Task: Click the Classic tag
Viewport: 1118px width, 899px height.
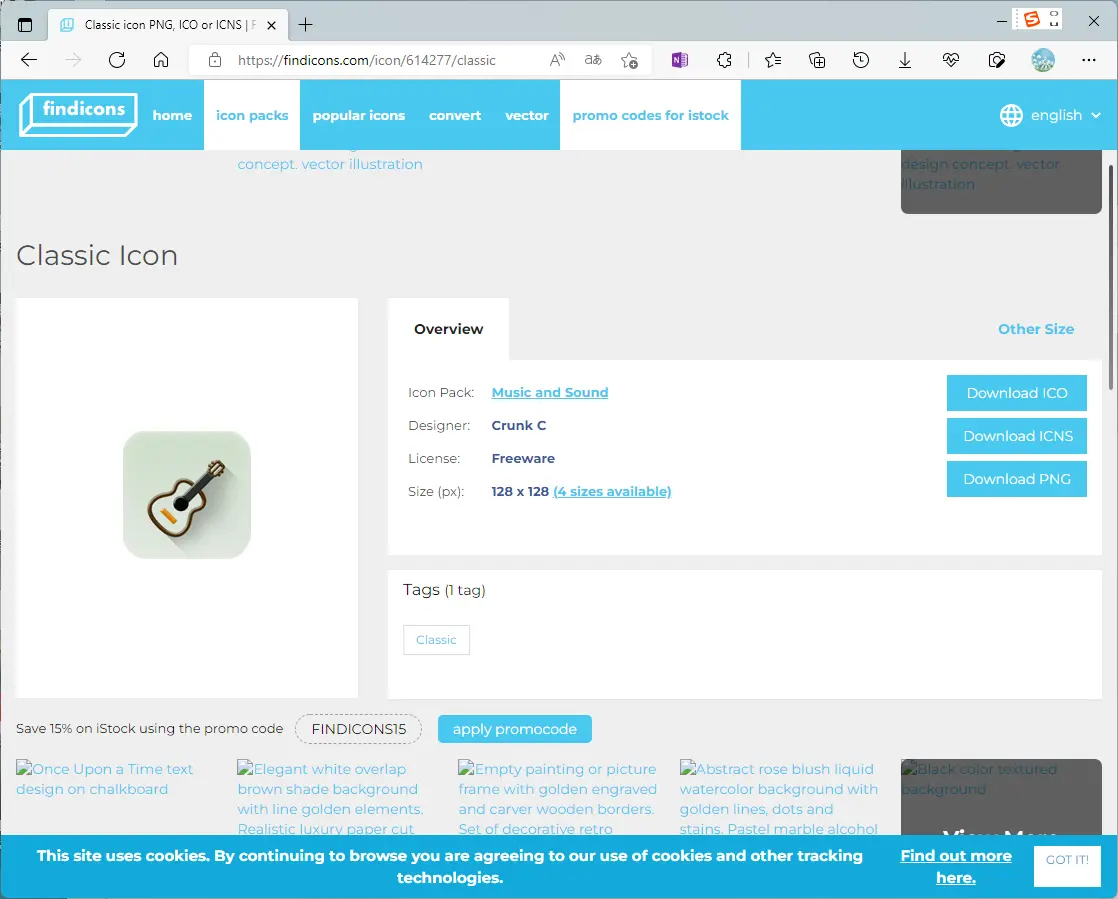Action: coord(436,640)
